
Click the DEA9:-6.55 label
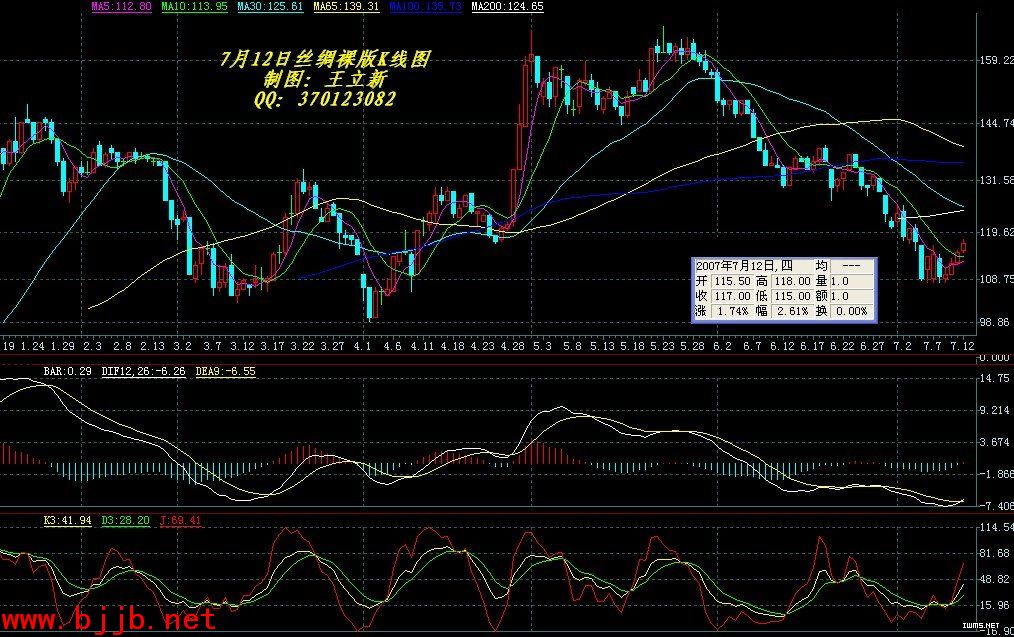[x=226, y=371]
